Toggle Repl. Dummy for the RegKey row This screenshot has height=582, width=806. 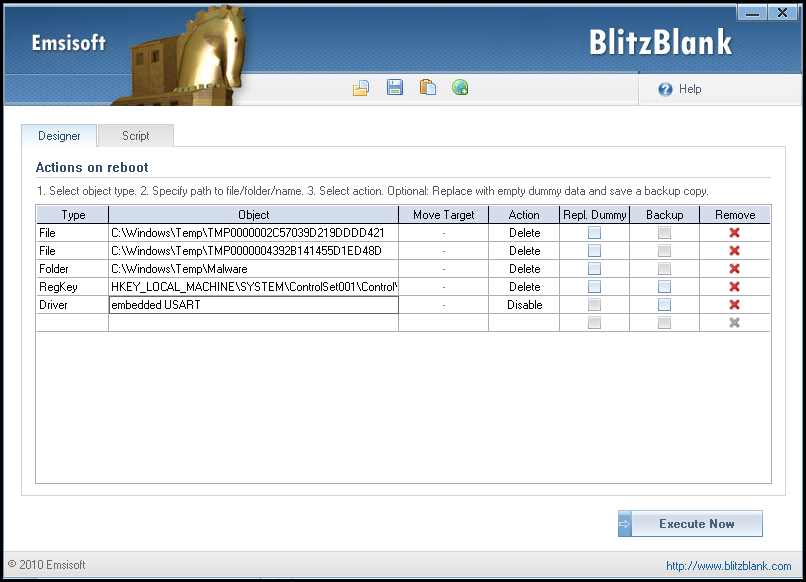pyautogui.click(x=594, y=286)
